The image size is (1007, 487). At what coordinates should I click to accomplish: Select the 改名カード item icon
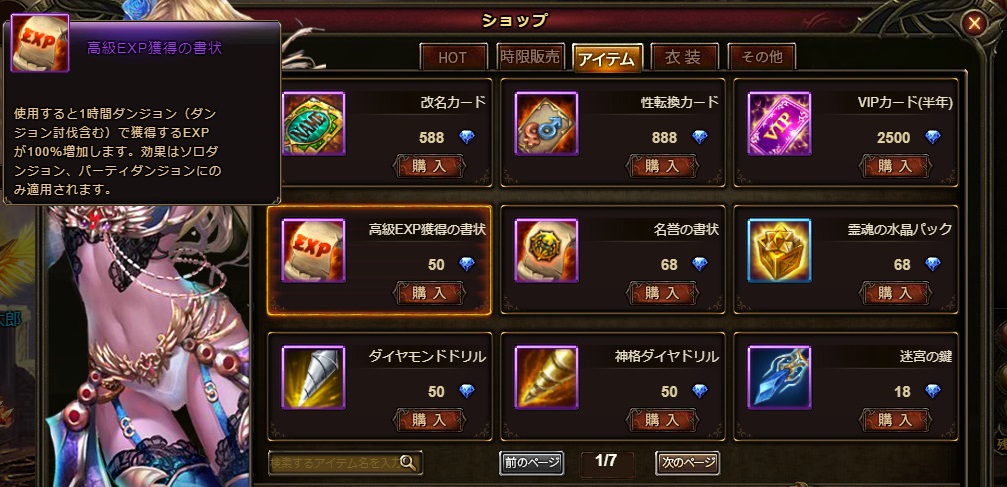click(313, 123)
